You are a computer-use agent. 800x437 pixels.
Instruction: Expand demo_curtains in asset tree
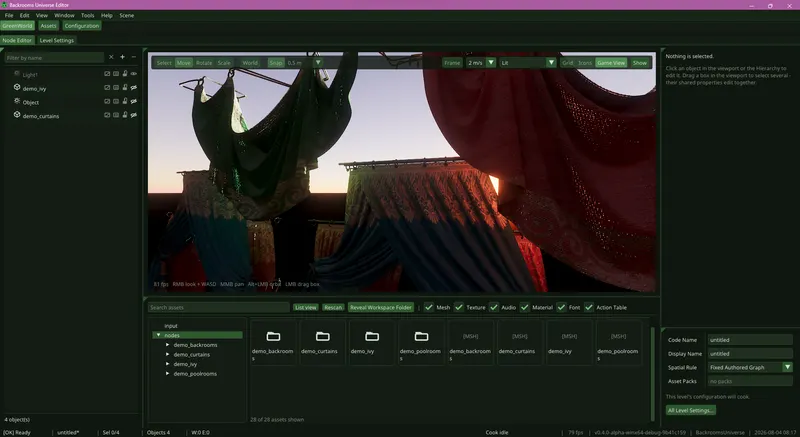pyautogui.click(x=167, y=354)
